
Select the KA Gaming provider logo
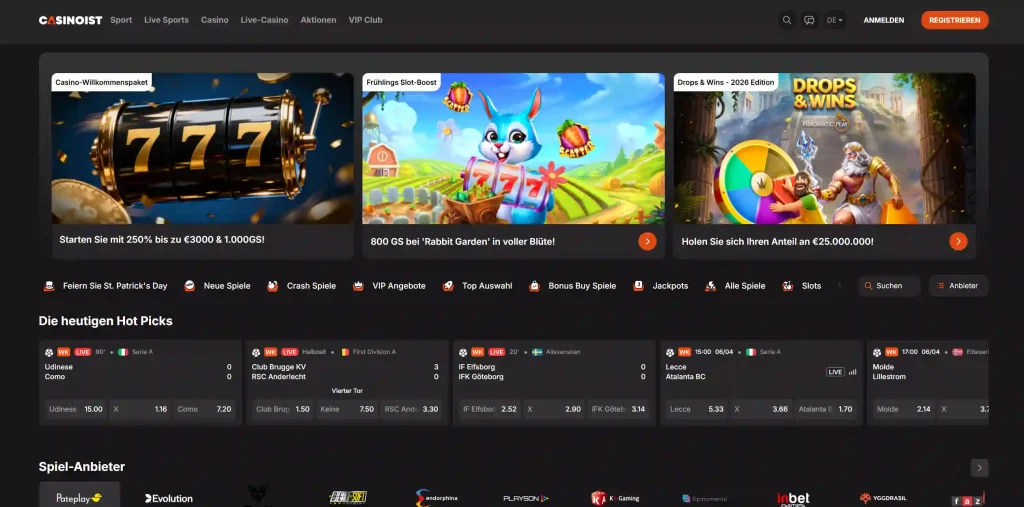615,499
